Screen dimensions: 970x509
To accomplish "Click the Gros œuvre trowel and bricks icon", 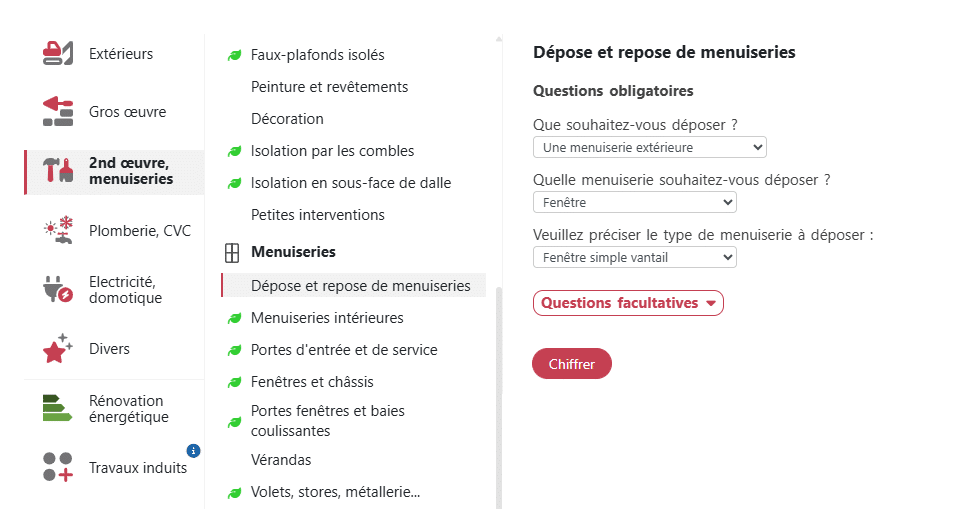I will tap(58, 111).
